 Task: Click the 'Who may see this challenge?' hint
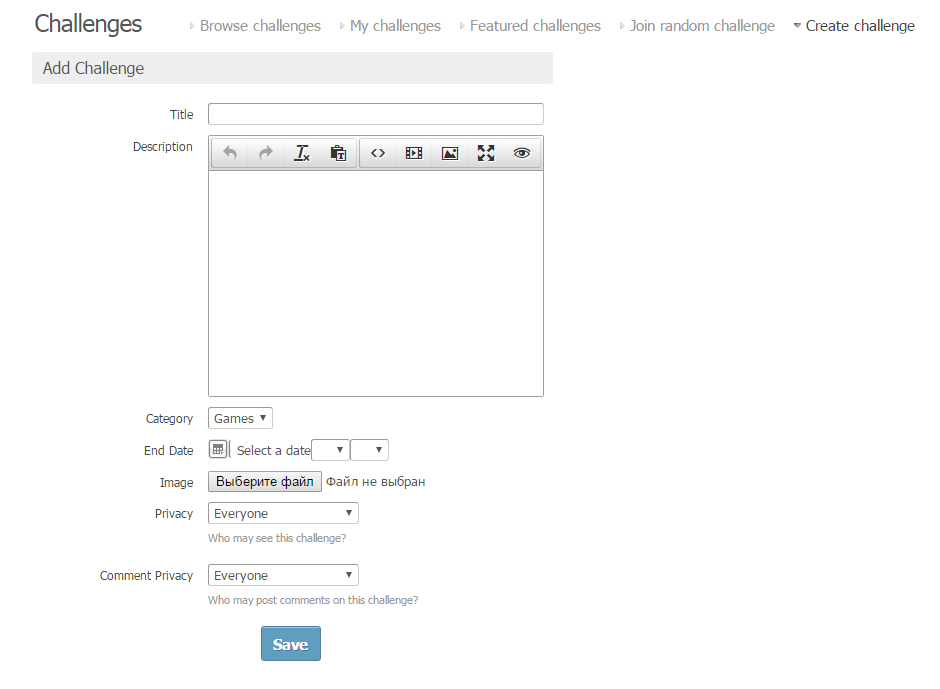coord(277,538)
